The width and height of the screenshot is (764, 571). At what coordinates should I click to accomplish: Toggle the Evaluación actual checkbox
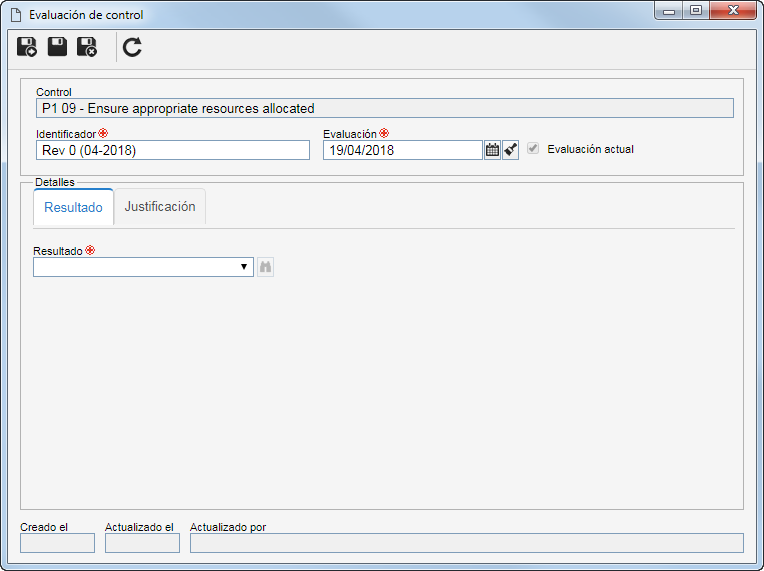tap(533, 149)
